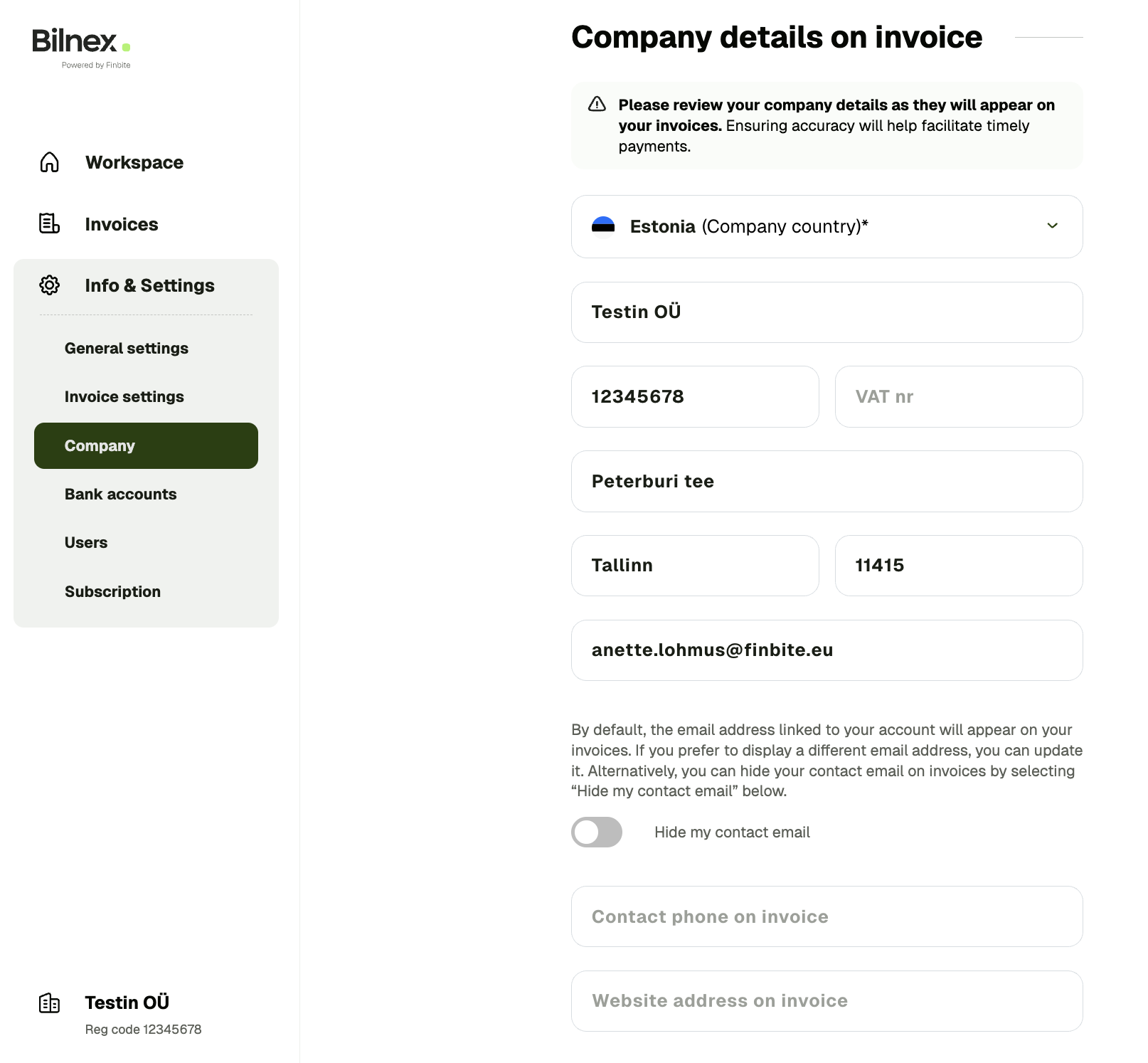Click the Bilnex logo

click(x=81, y=47)
